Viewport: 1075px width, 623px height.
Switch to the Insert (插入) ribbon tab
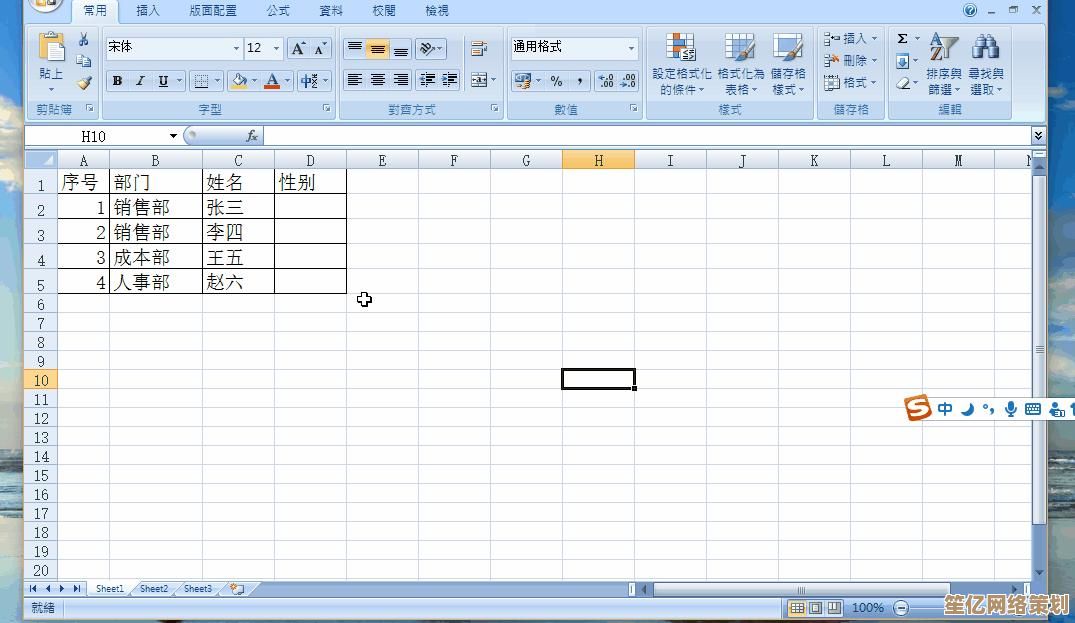click(148, 11)
